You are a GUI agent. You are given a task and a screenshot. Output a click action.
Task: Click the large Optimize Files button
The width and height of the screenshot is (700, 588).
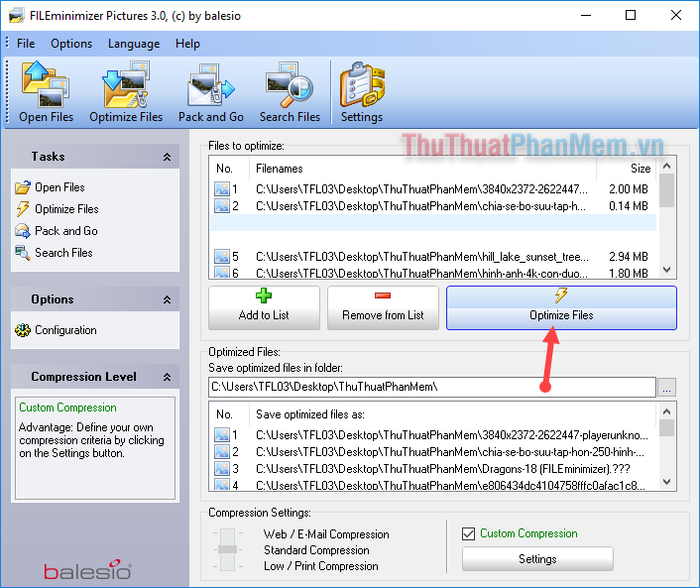pos(561,308)
